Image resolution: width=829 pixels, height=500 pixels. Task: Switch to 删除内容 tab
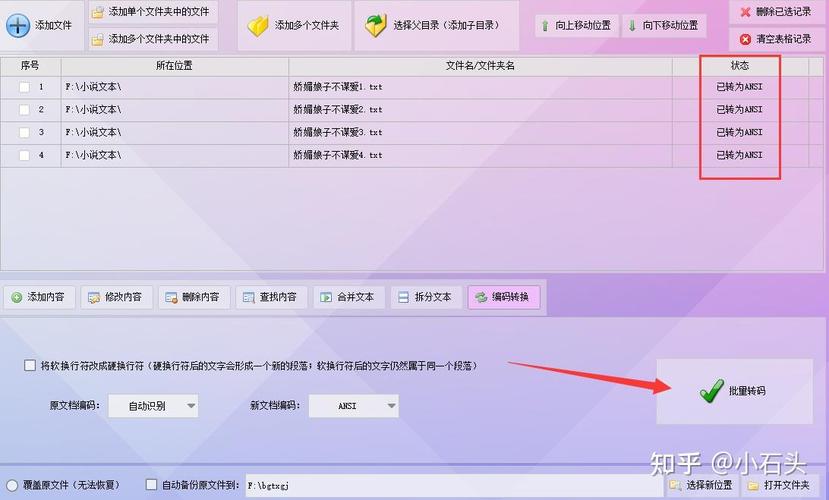click(x=194, y=298)
